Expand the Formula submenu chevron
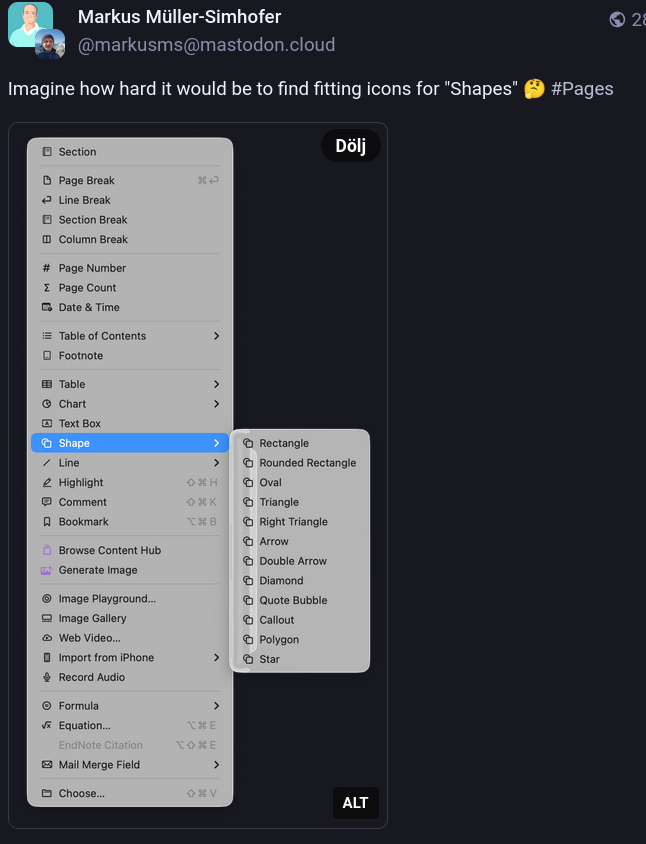This screenshot has height=844, width=646. click(x=216, y=706)
